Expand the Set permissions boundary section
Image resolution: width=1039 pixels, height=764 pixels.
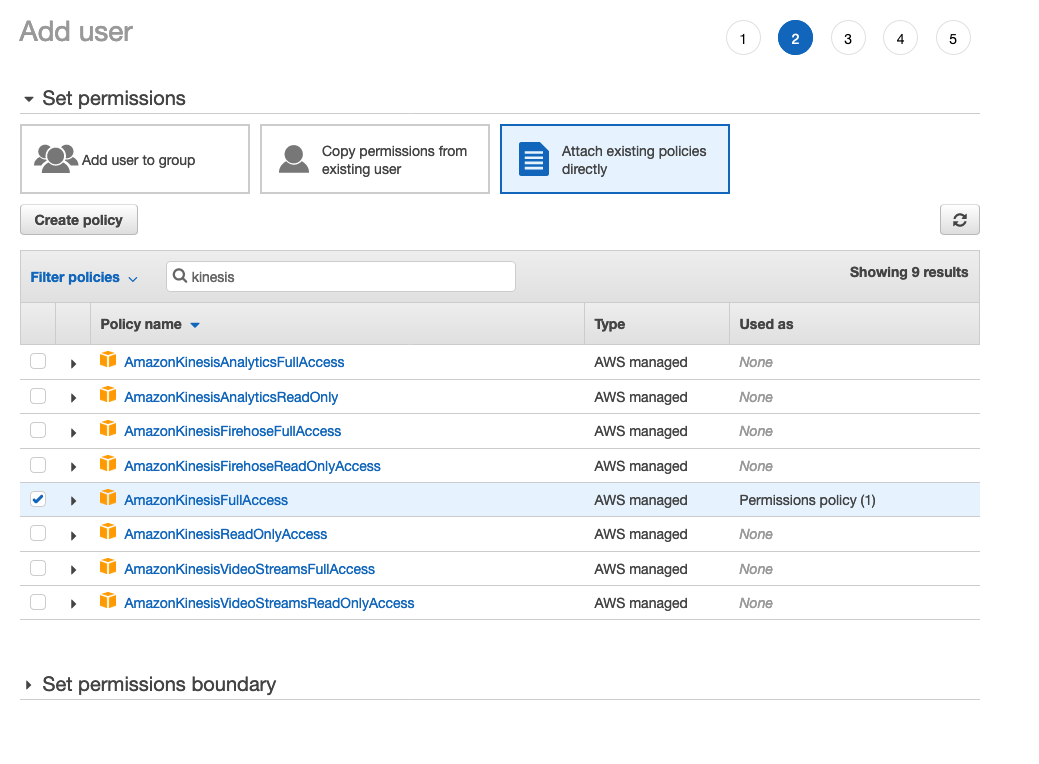click(x=27, y=684)
